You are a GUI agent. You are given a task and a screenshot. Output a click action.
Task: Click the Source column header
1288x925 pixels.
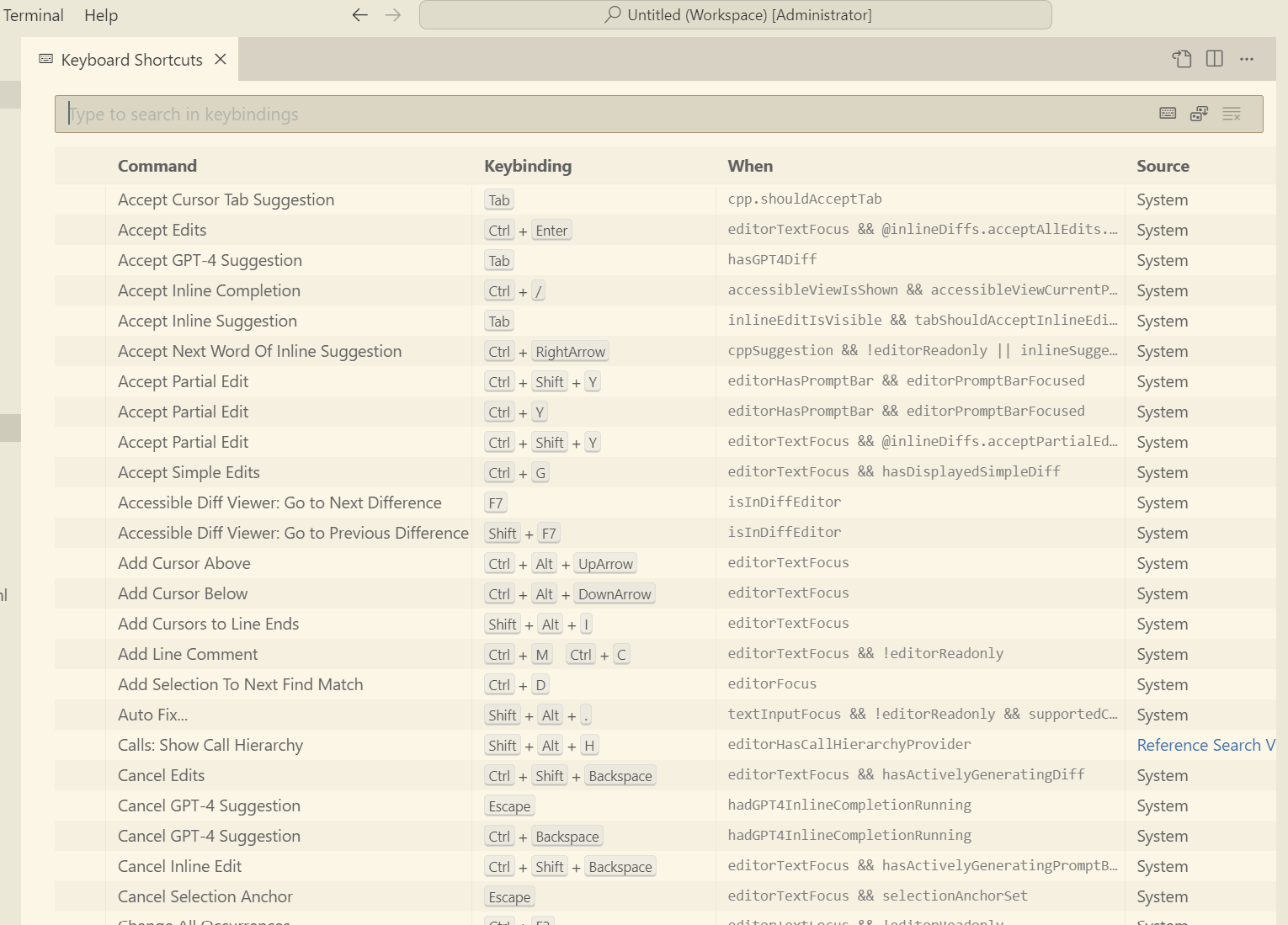click(1163, 166)
